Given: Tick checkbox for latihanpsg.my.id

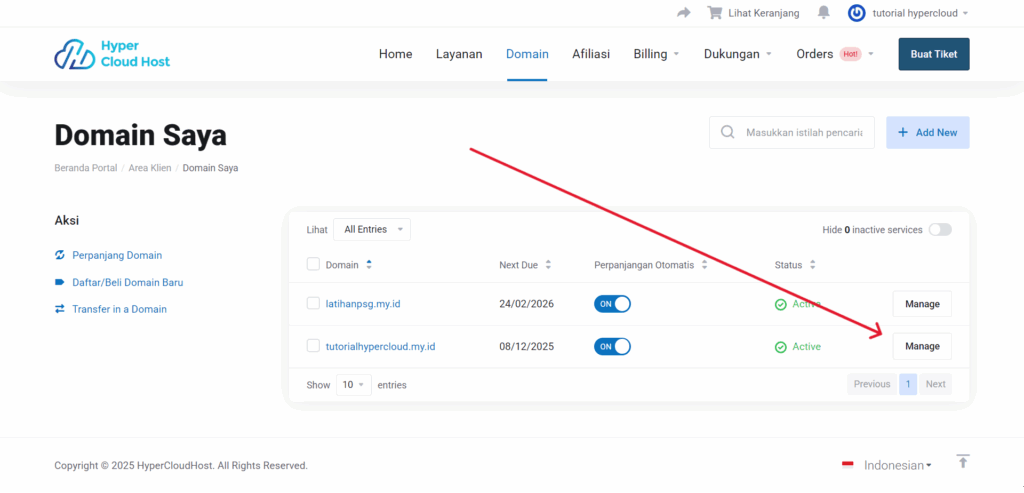Looking at the screenshot, I should pyautogui.click(x=313, y=304).
